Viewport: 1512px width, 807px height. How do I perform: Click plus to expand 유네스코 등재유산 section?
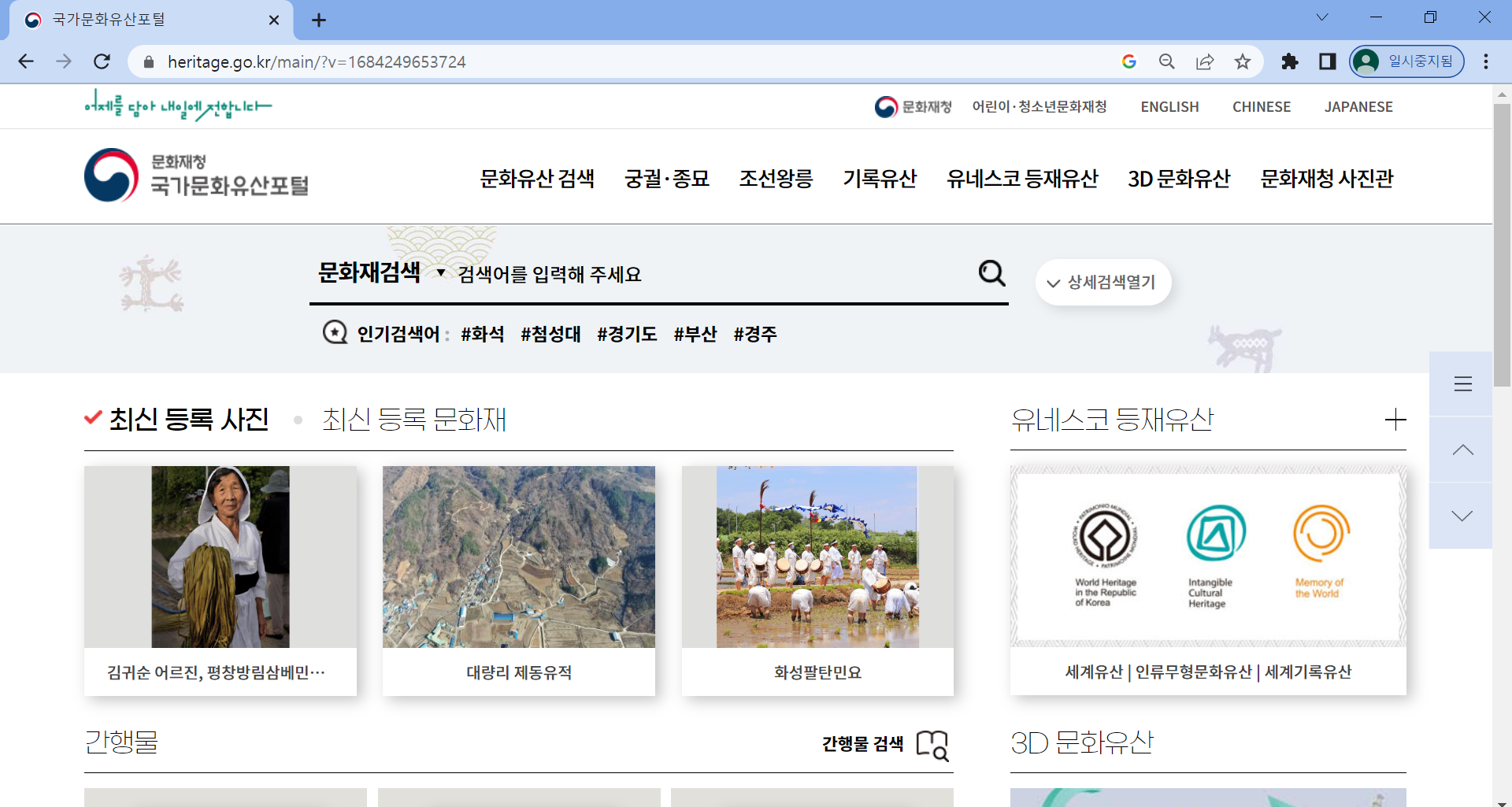[x=1396, y=420]
